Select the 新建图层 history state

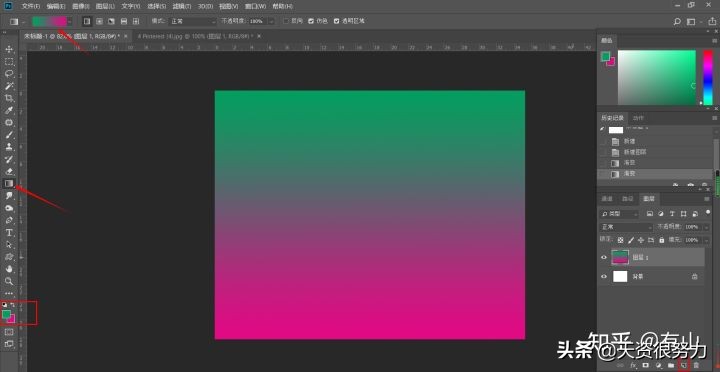click(635, 152)
